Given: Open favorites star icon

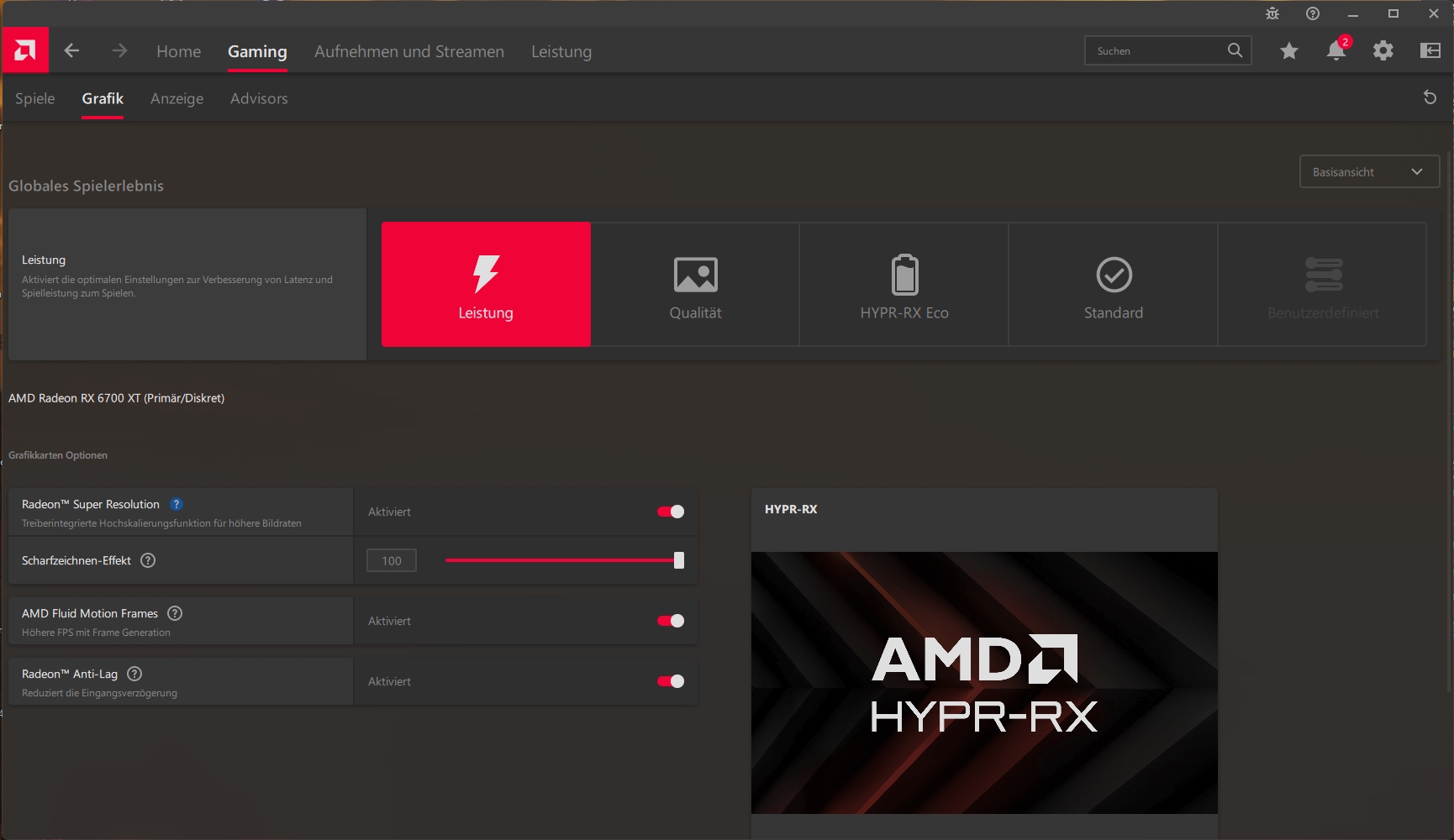Looking at the screenshot, I should coord(1289,51).
